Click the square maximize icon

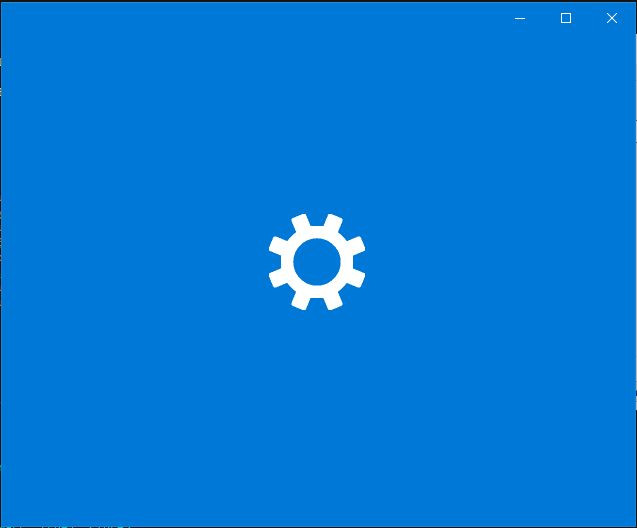(566, 18)
